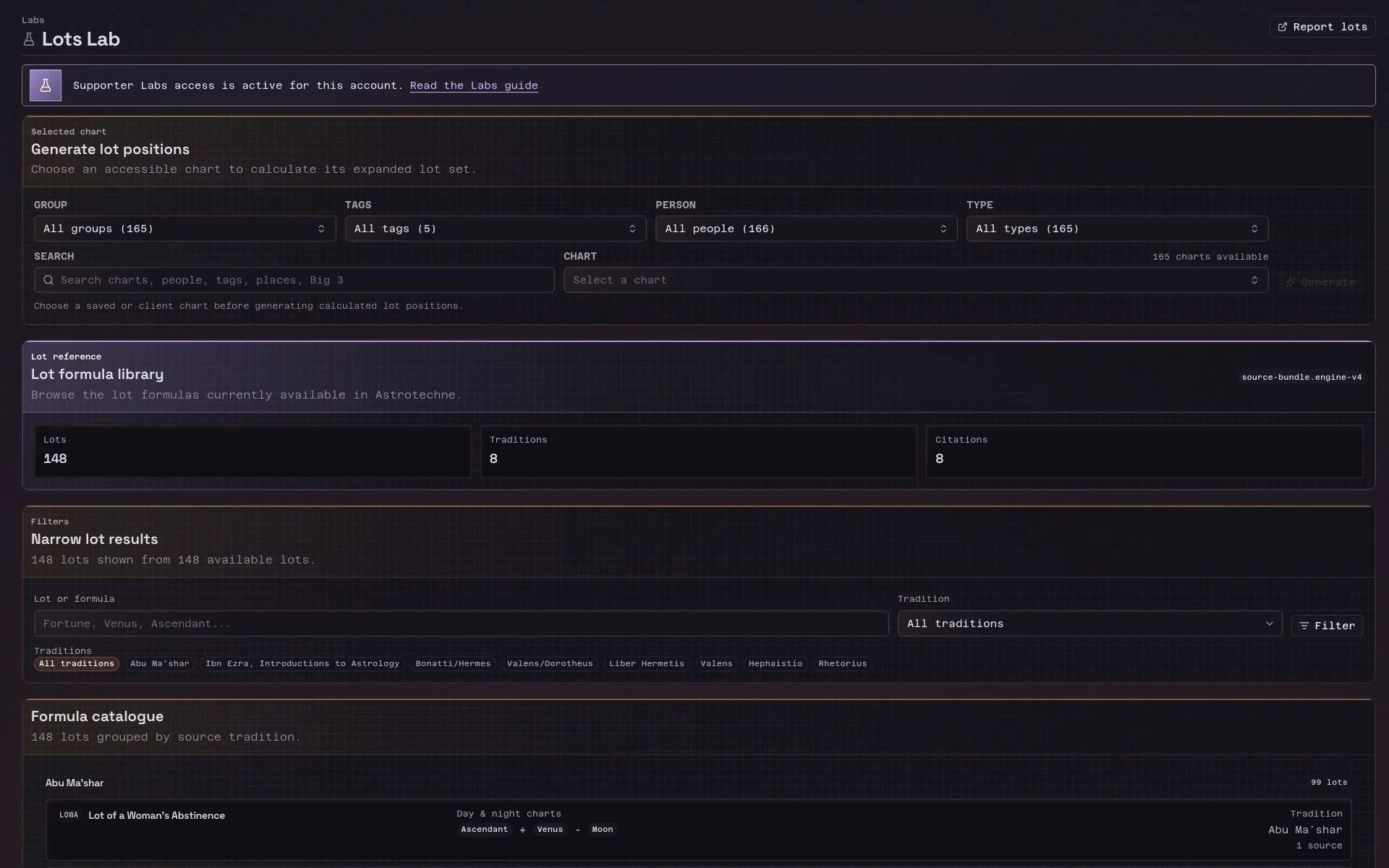The image size is (1389, 868).
Task: Select the Valens tradition chip
Action: point(716,664)
